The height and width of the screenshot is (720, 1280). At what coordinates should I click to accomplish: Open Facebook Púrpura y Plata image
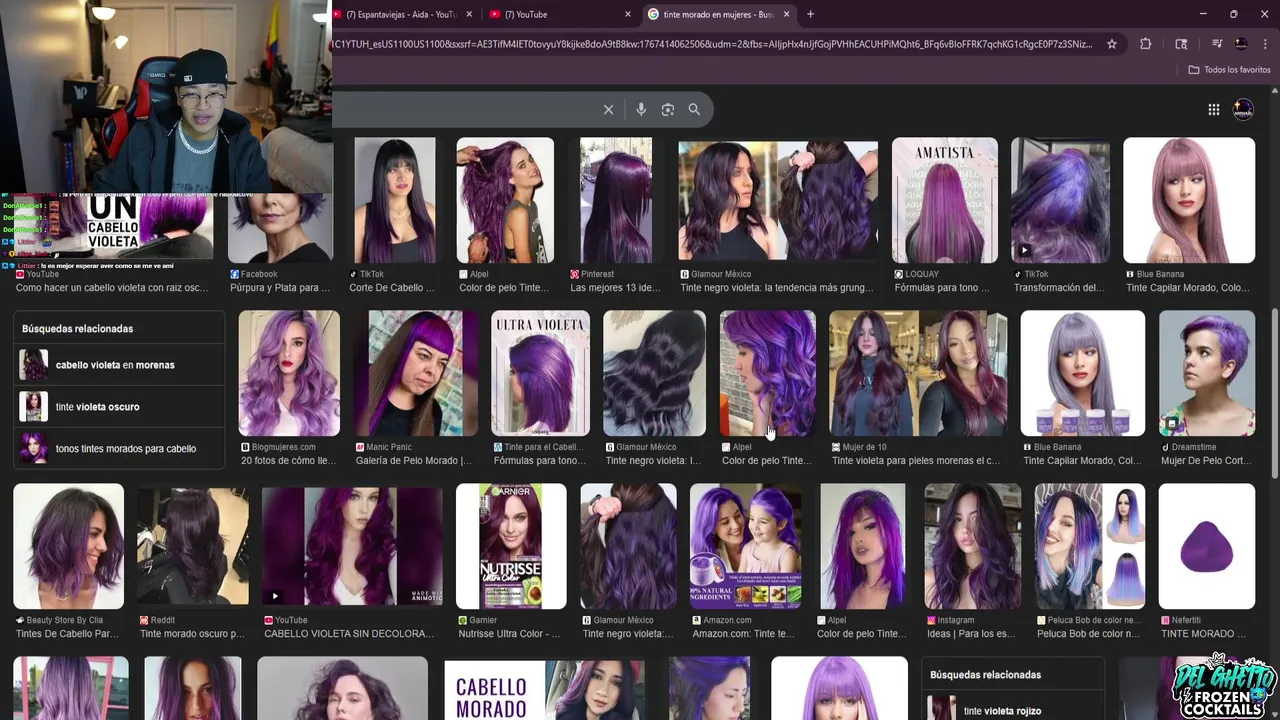click(280, 228)
